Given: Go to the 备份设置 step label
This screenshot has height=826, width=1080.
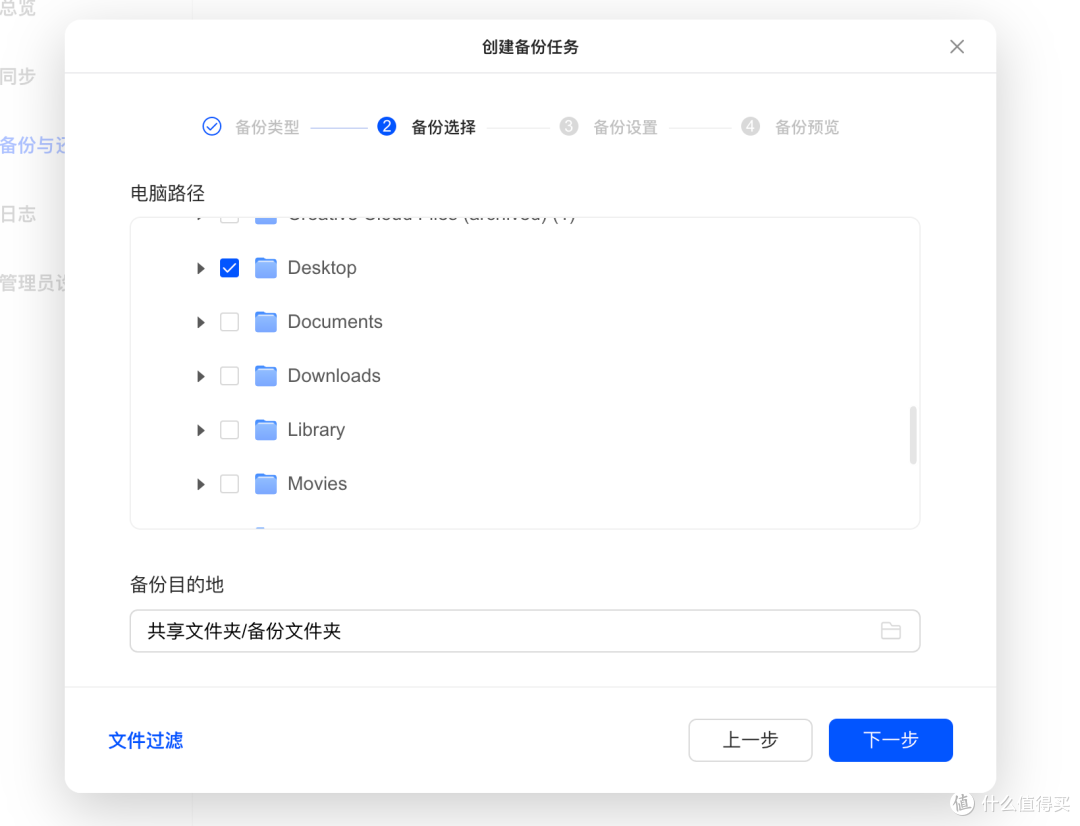Looking at the screenshot, I should point(625,127).
